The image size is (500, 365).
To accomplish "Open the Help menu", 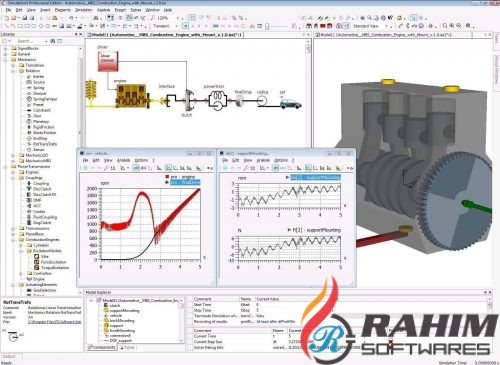I will click(168, 10).
